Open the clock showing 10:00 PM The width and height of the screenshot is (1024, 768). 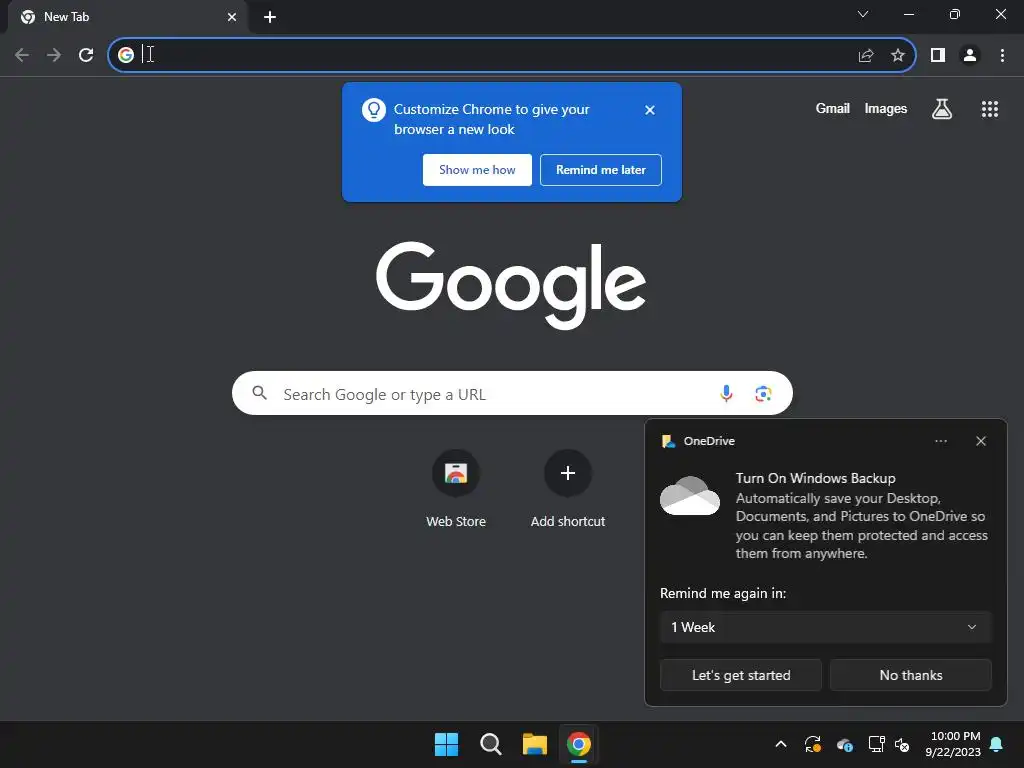click(953, 744)
